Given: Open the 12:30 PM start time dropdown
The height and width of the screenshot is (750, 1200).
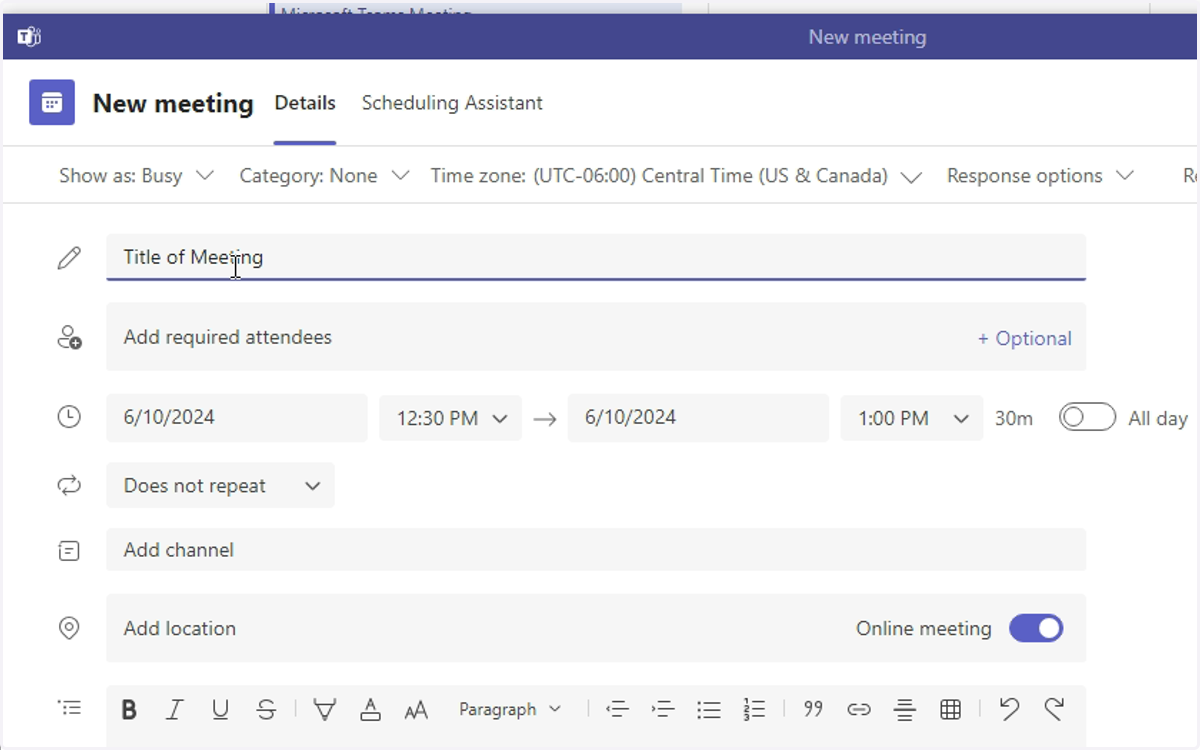Looking at the screenshot, I should point(450,418).
